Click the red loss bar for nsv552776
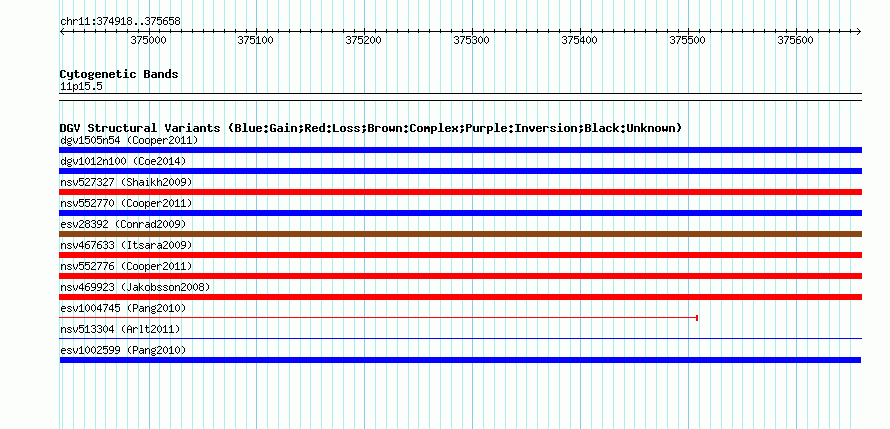The image size is (890, 429). point(460,276)
